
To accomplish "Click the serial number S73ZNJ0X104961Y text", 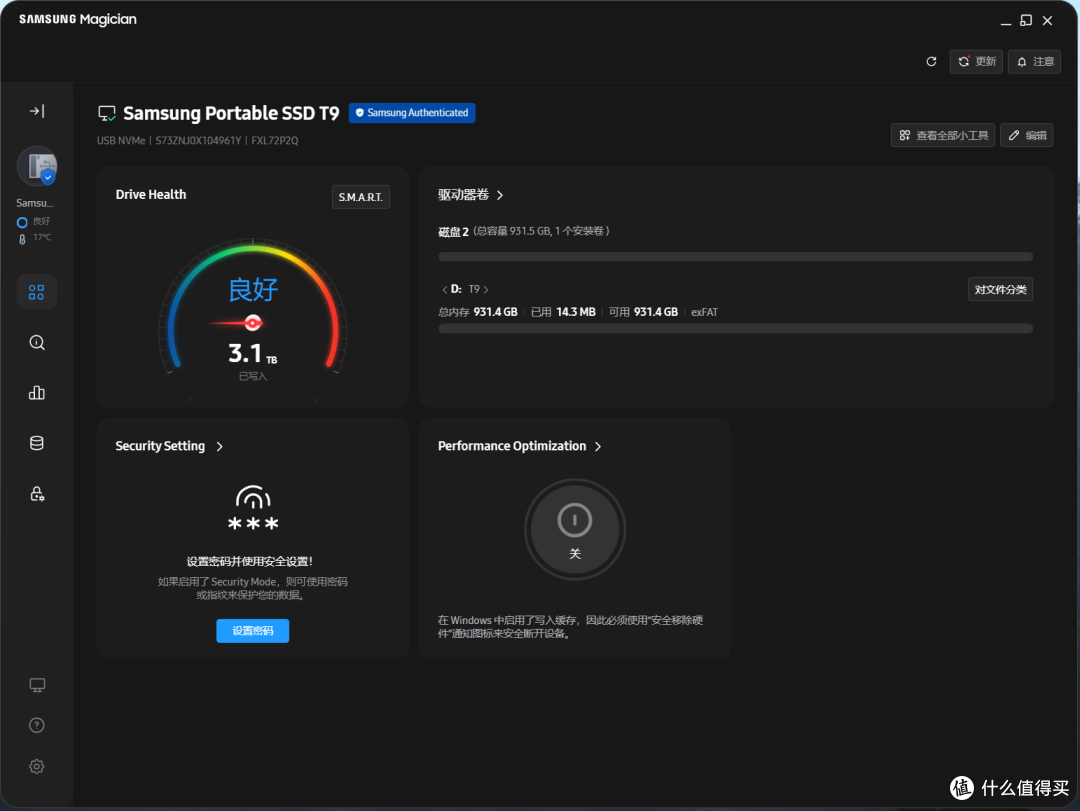I will (x=198, y=141).
